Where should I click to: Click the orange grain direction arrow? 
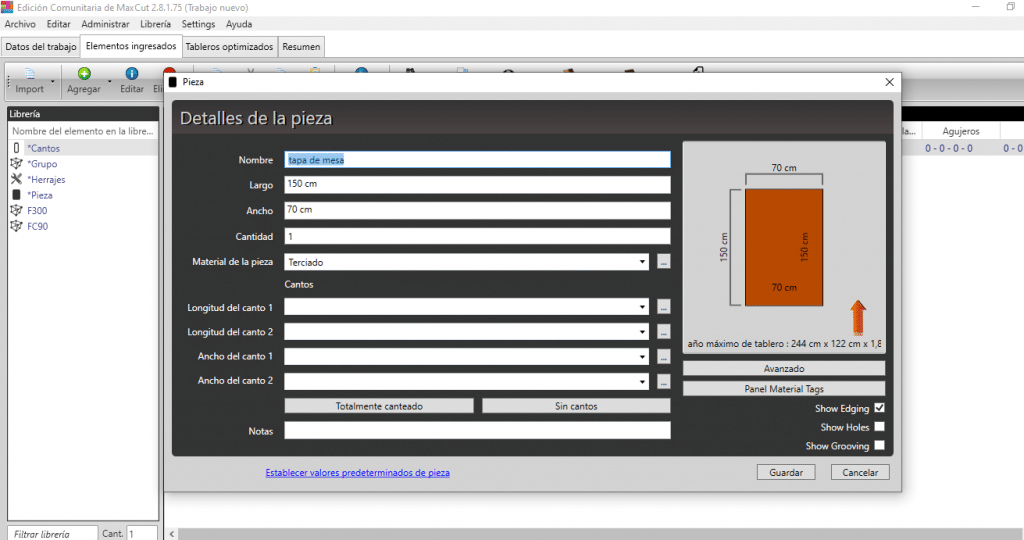click(858, 318)
